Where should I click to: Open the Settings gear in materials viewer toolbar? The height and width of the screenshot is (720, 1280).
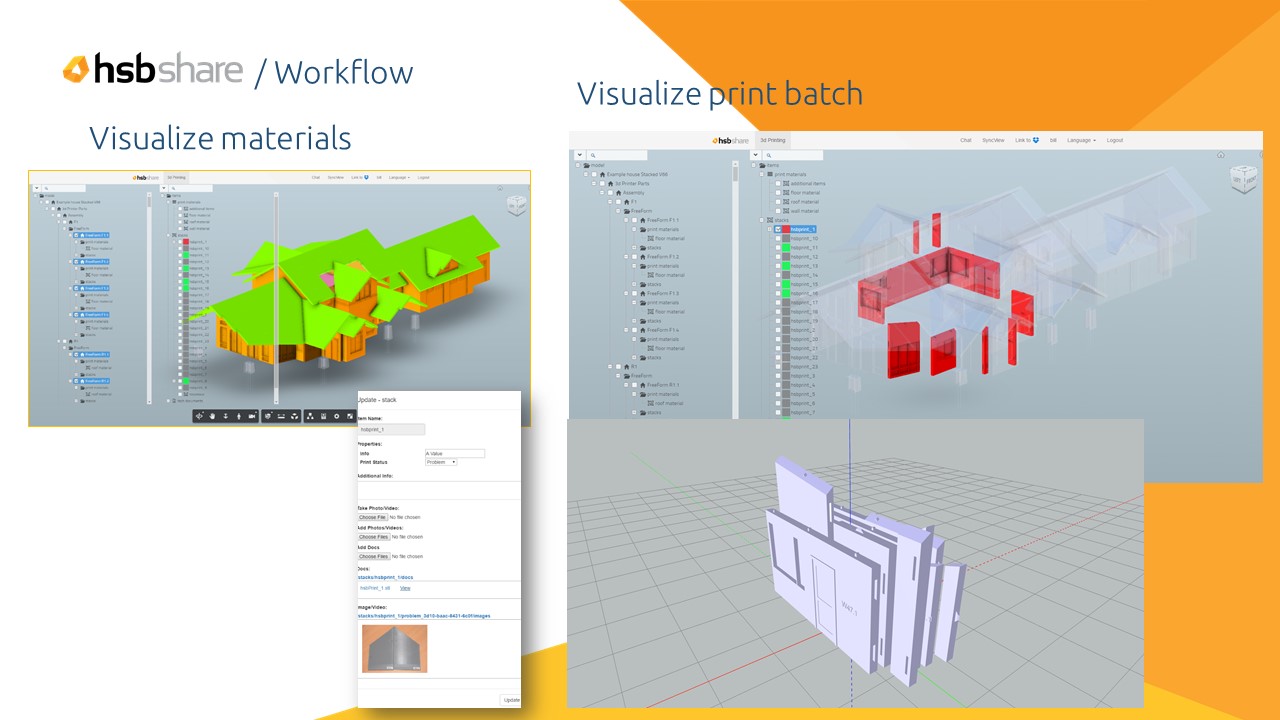click(x=336, y=416)
